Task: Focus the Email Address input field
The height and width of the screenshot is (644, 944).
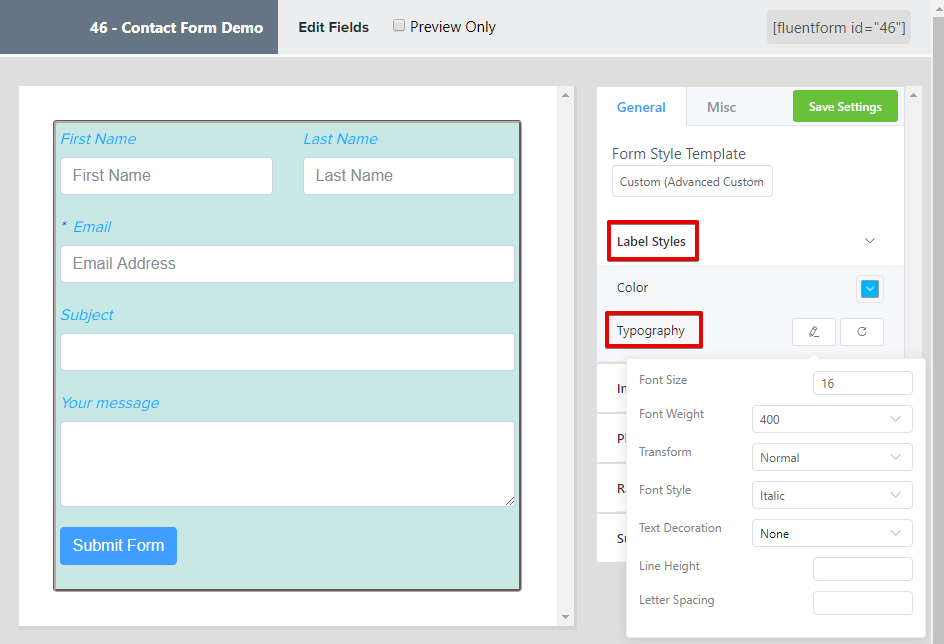Action: click(x=287, y=264)
